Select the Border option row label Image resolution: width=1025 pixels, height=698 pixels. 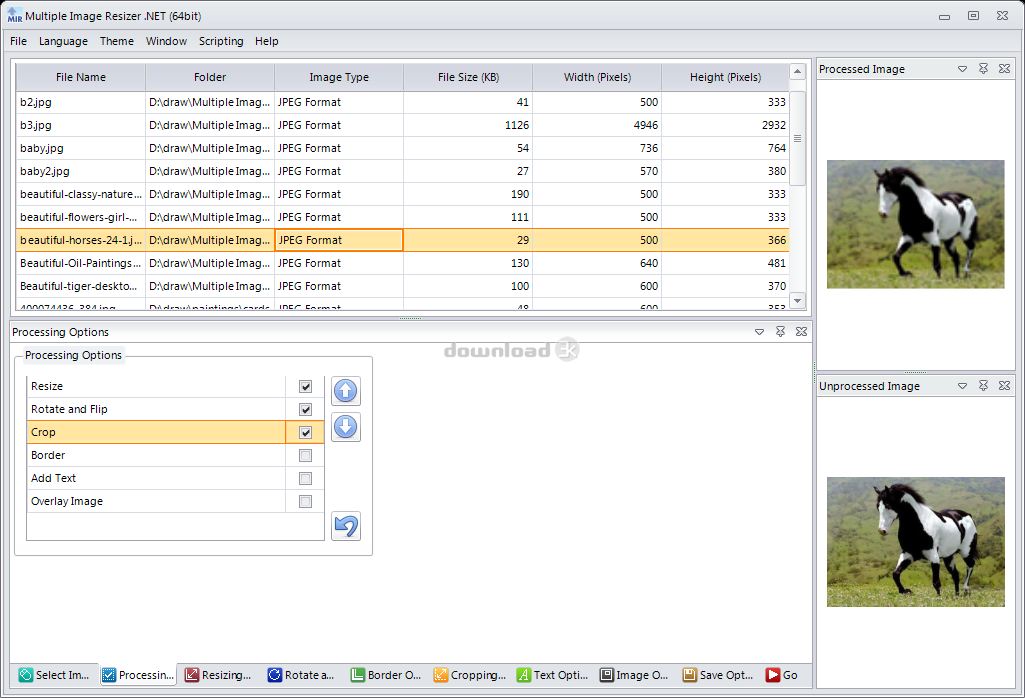[48, 455]
